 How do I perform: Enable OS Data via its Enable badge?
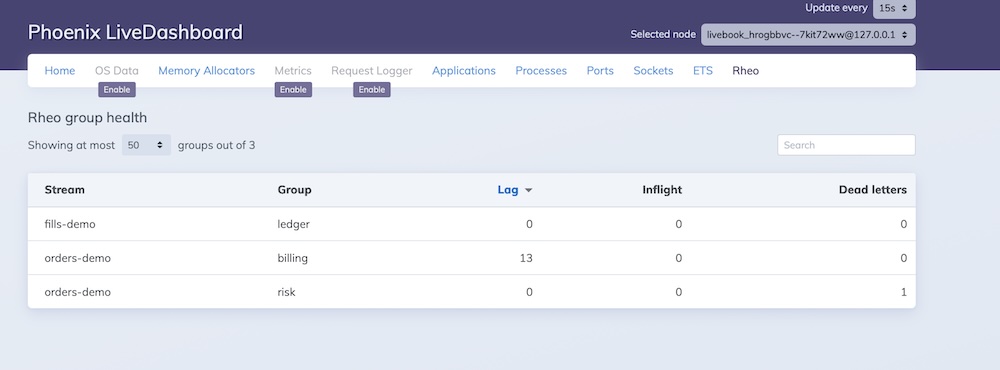coord(117,90)
